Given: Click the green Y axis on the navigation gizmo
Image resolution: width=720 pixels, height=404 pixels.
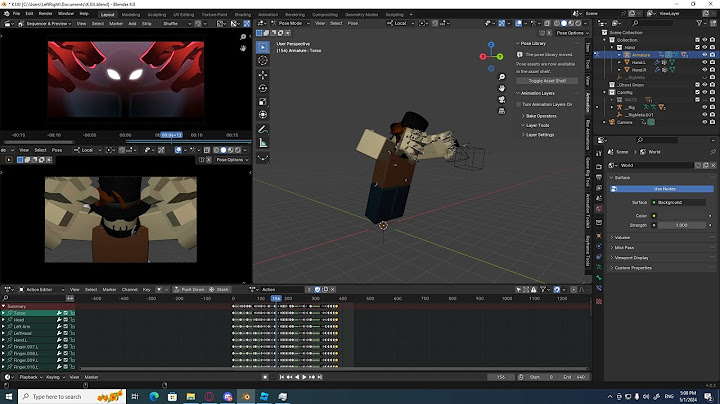Looking at the screenshot, I should click(500, 56).
